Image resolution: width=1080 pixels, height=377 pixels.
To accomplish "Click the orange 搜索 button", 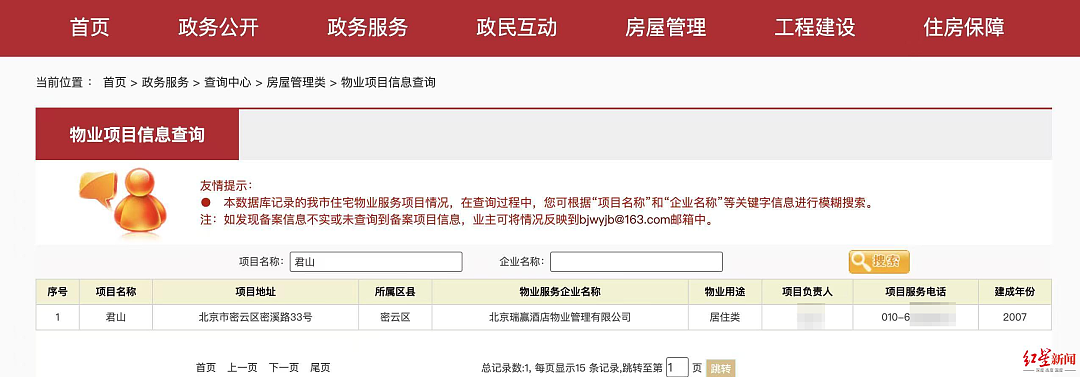I will click(x=879, y=261).
